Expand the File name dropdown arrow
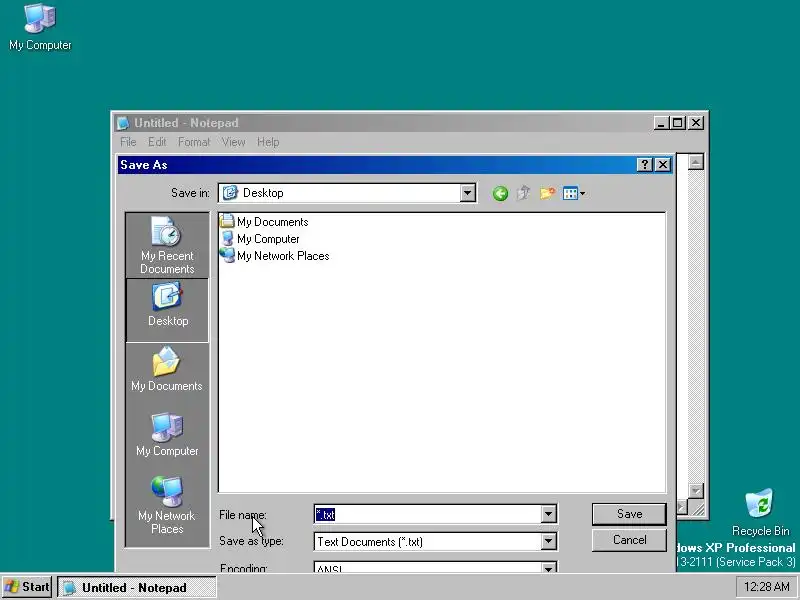Viewport: 800px width, 600px height. click(548, 514)
